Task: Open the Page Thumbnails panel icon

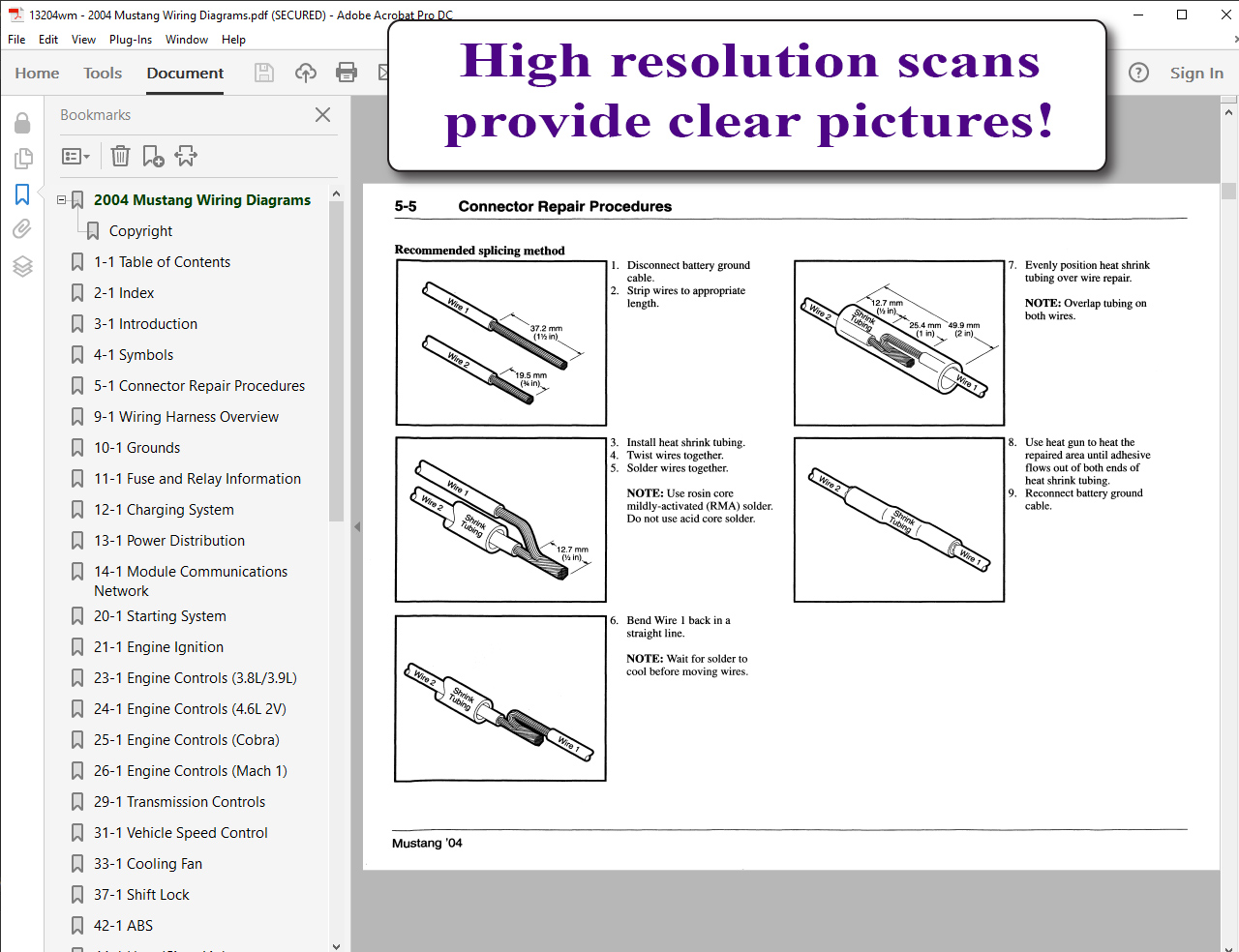Action: (x=22, y=158)
